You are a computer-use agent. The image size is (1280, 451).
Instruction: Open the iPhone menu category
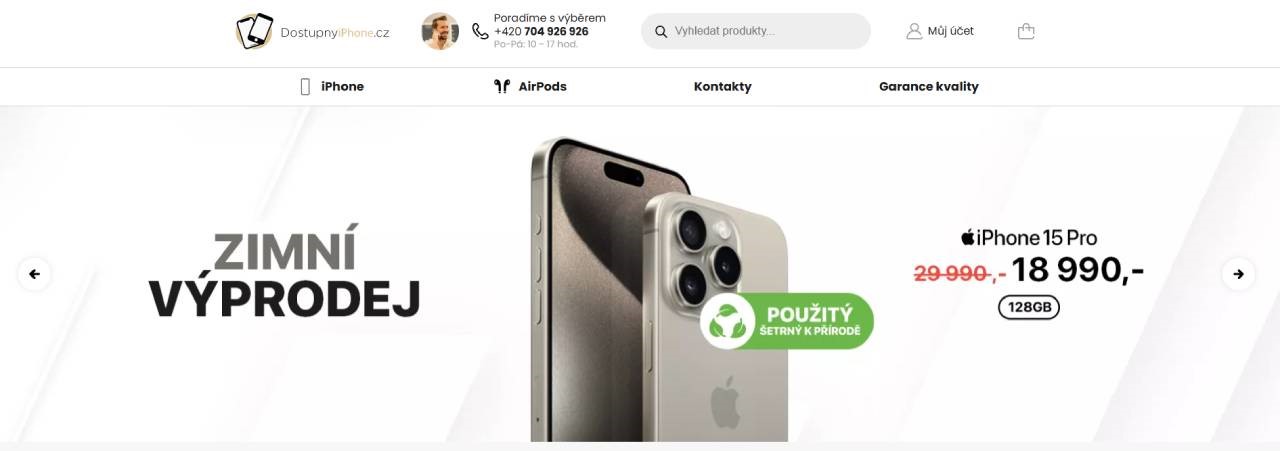pos(342,87)
